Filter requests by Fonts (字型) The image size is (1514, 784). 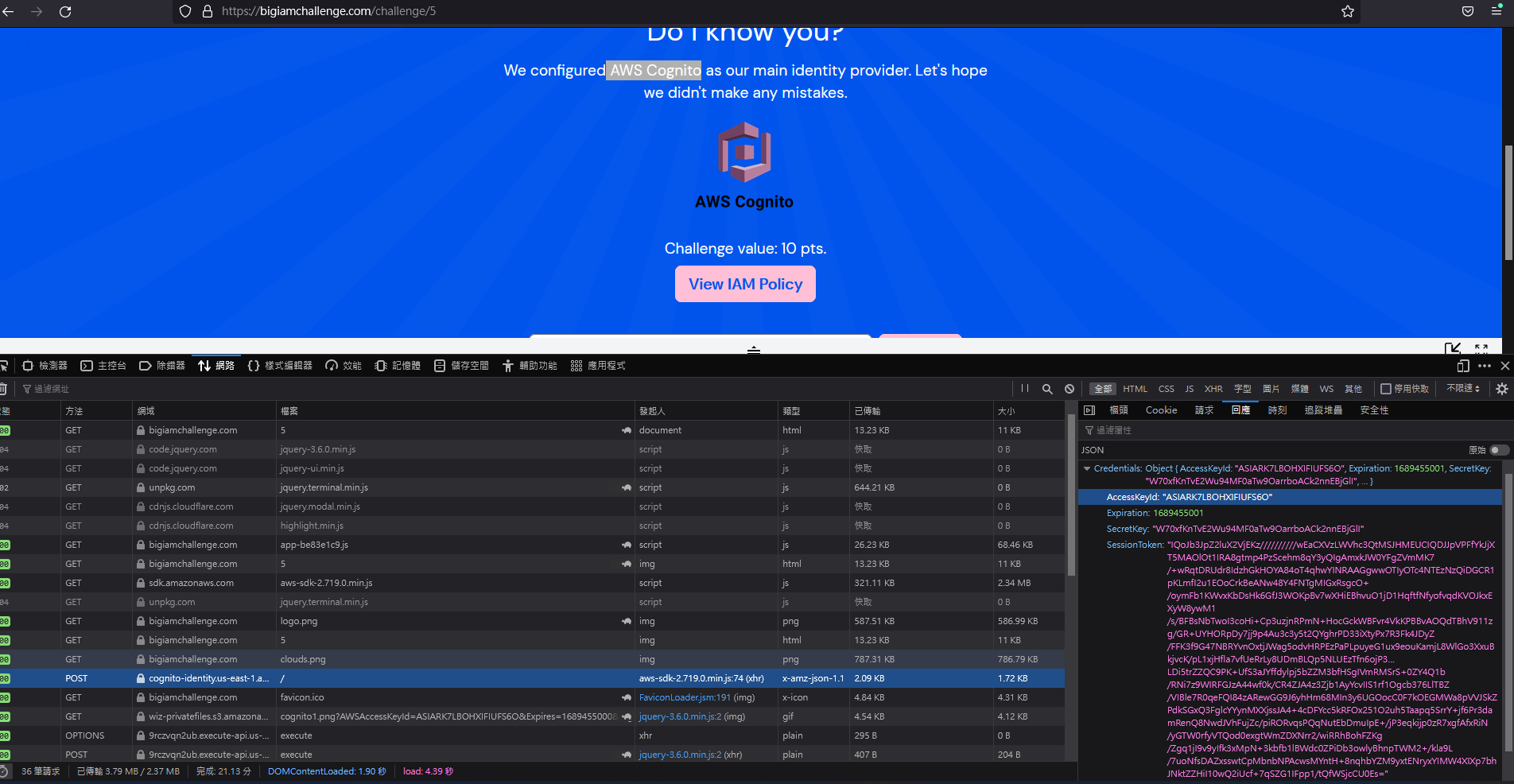point(1242,389)
